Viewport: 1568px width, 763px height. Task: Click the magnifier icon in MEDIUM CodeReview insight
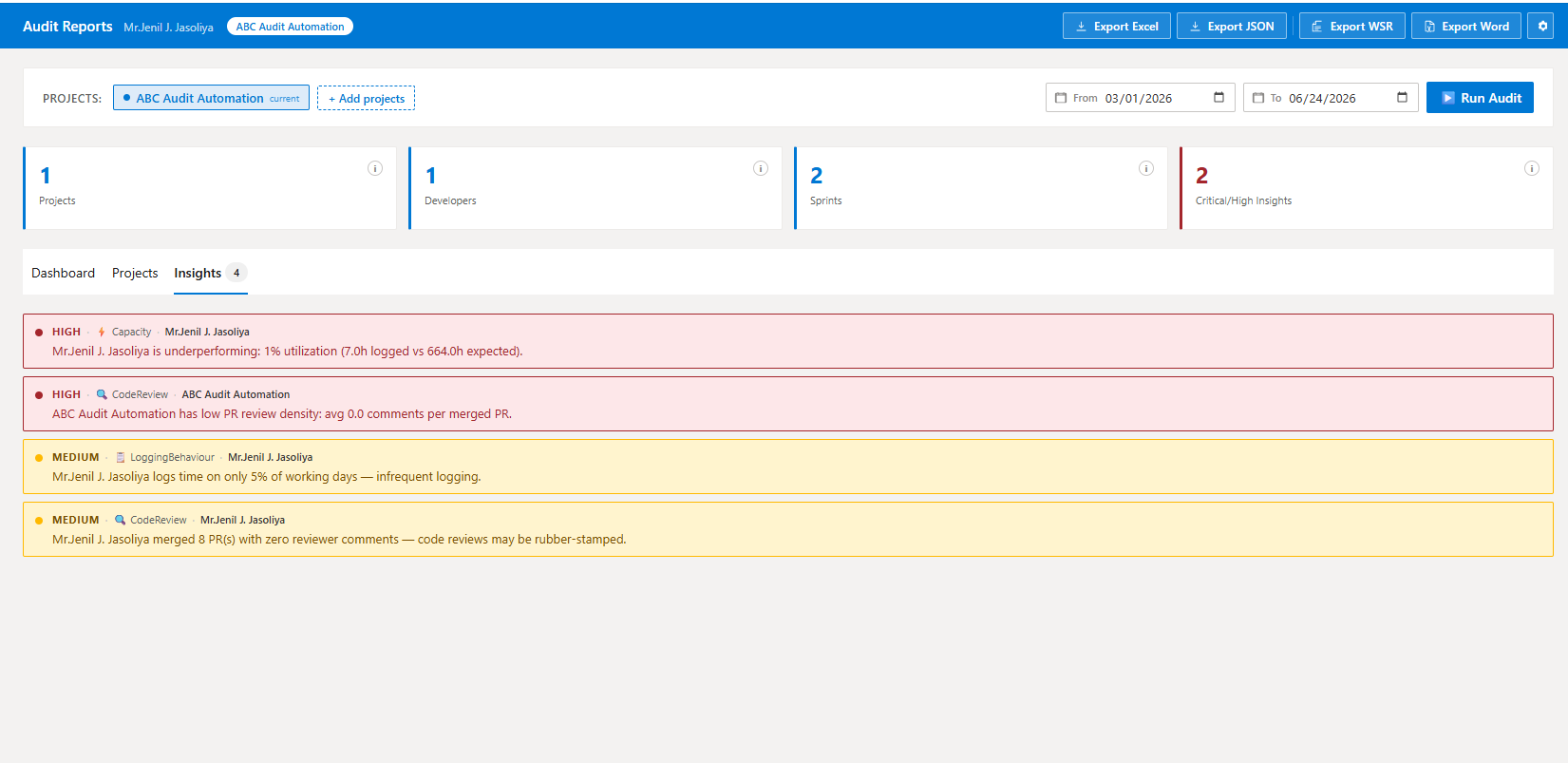(x=121, y=520)
